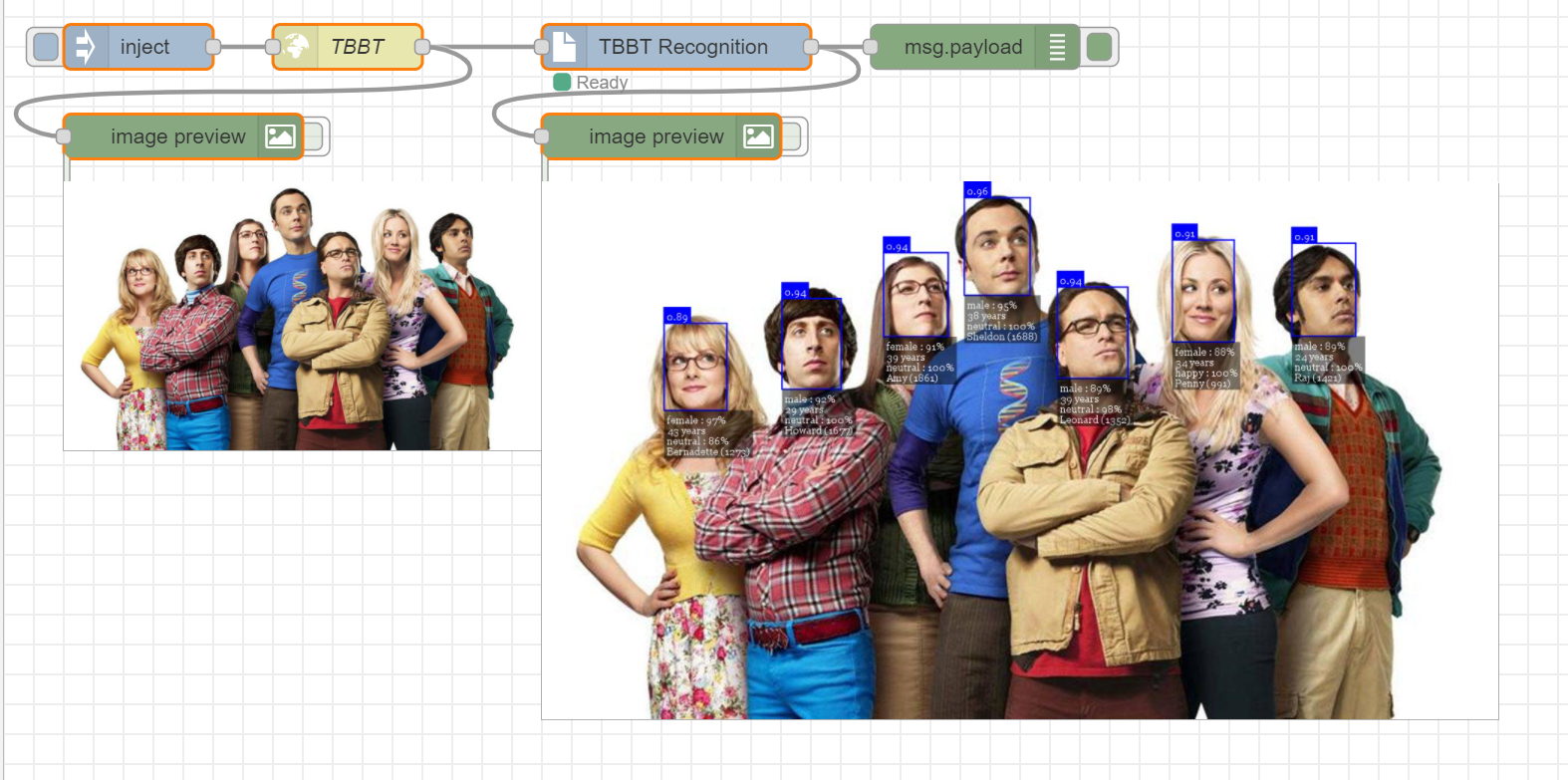Click the inject node arrow icon
Image resolution: width=1568 pixels, height=780 pixels.
coord(86,47)
